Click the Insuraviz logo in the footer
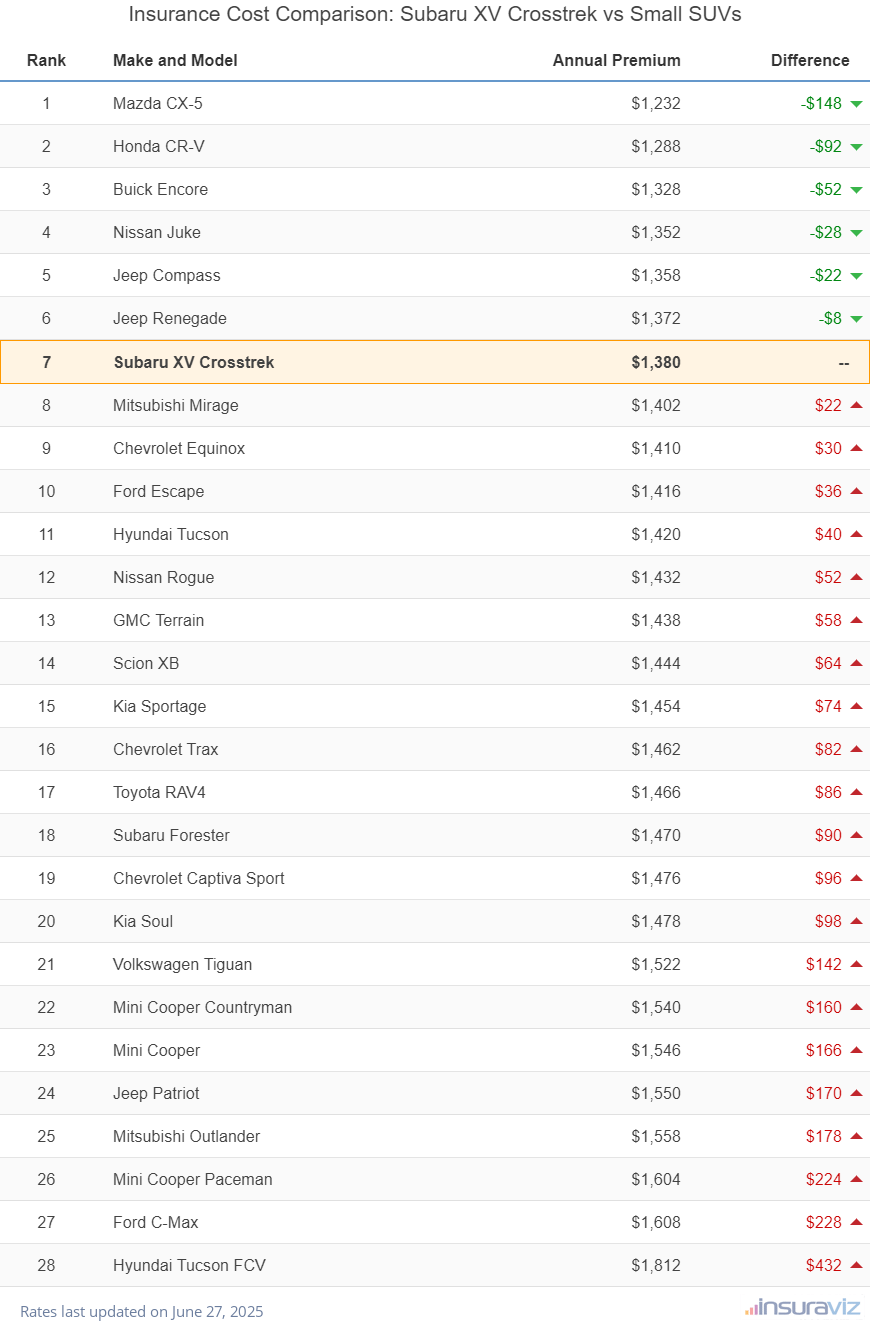This screenshot has height=1327, width=870. [797, 1307]
